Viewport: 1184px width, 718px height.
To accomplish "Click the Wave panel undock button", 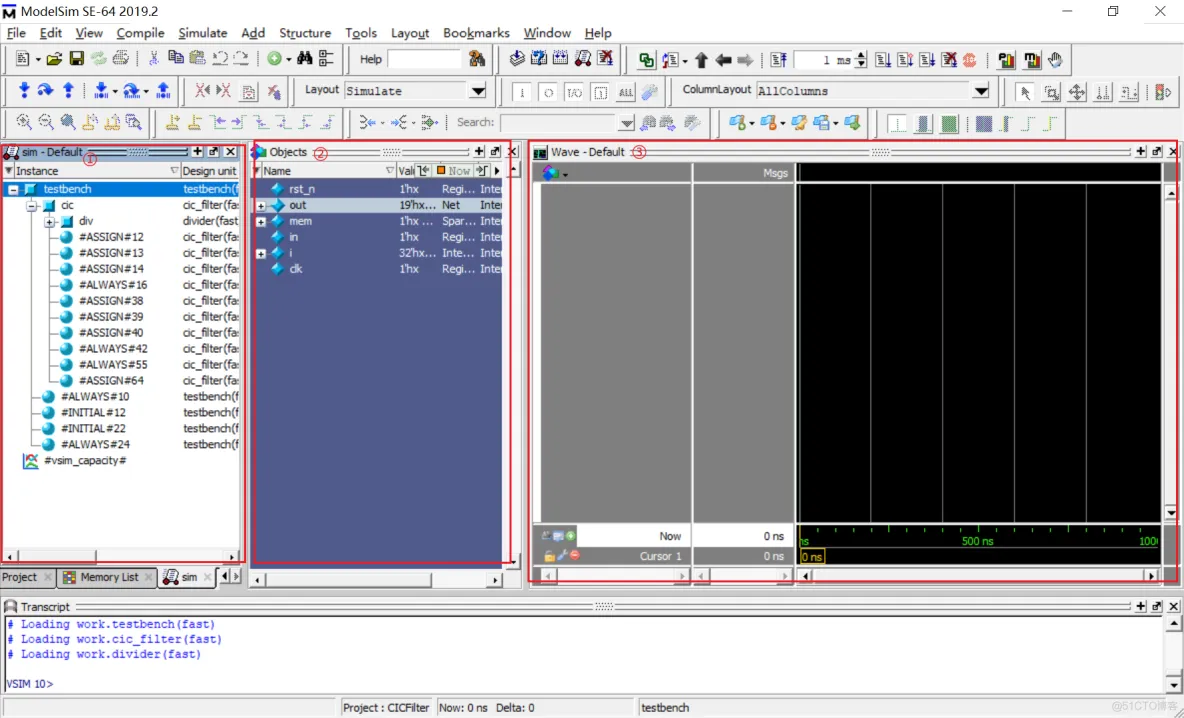I will pos(1157,152).
